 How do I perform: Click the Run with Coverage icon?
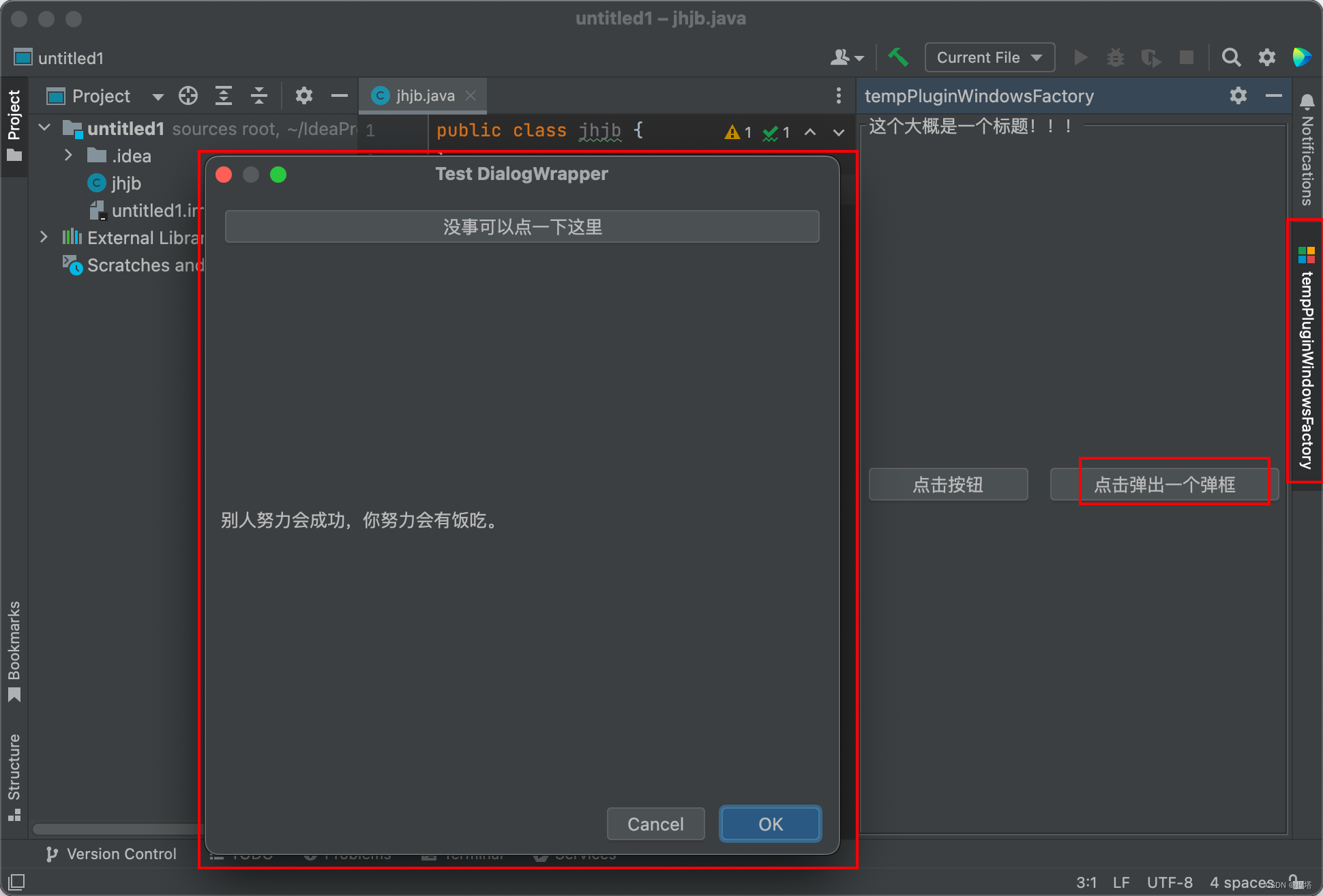(1150, 57)
